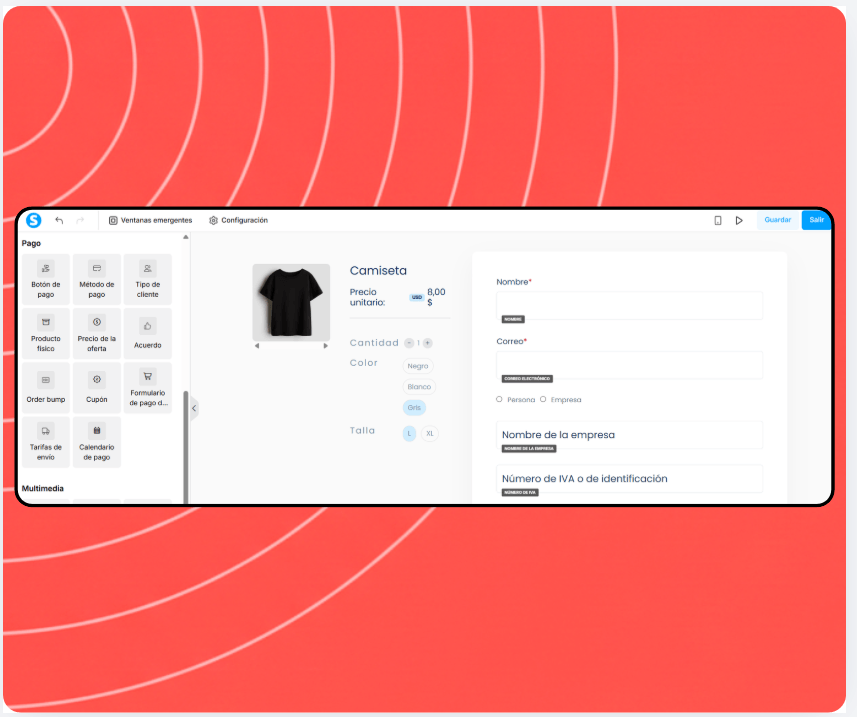Click the sidebar vertical scrollbar
857x717 pixels.
click(186, 447)
